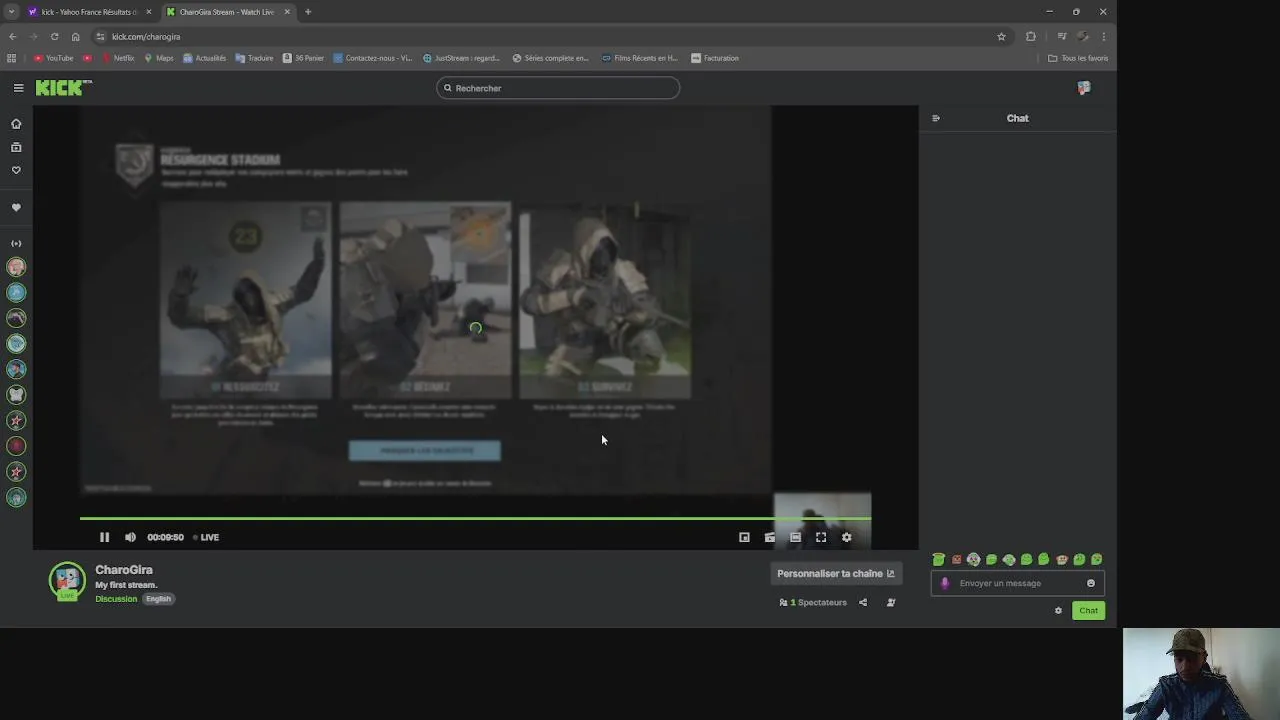Create a clip with clapperboard icon
Viewport: 1280px width, 720px height.
pyautogui.click(x=770, y=537)
